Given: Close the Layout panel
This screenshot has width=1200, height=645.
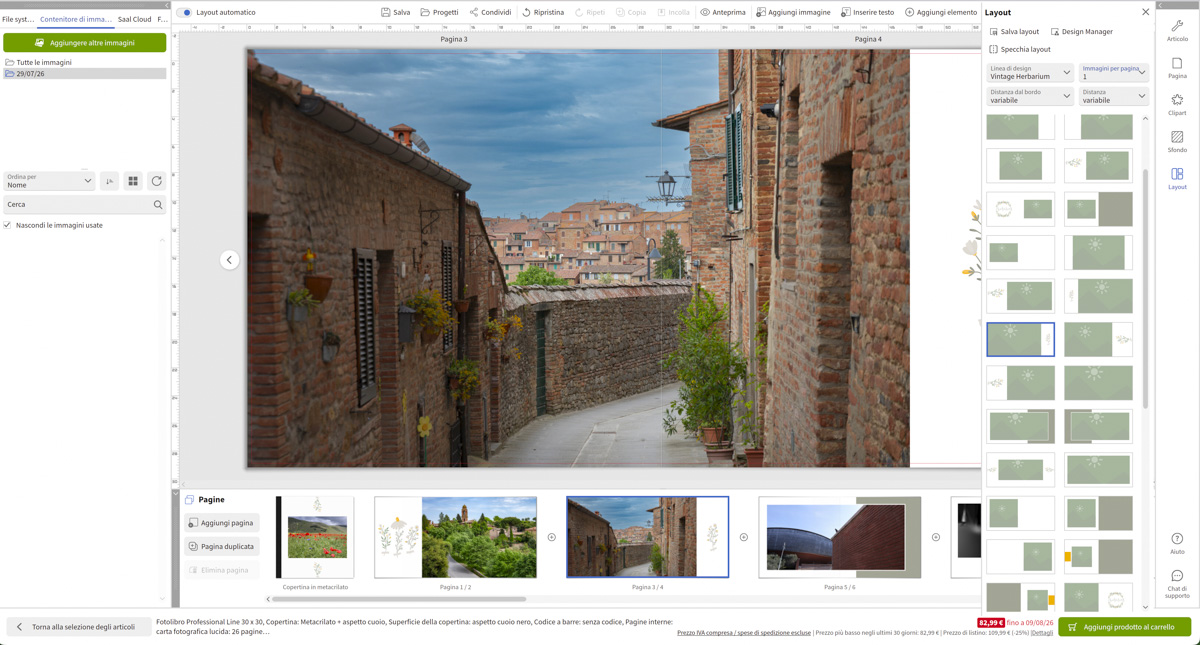Looking at the screenshot, I should (x=1146, y=12).
